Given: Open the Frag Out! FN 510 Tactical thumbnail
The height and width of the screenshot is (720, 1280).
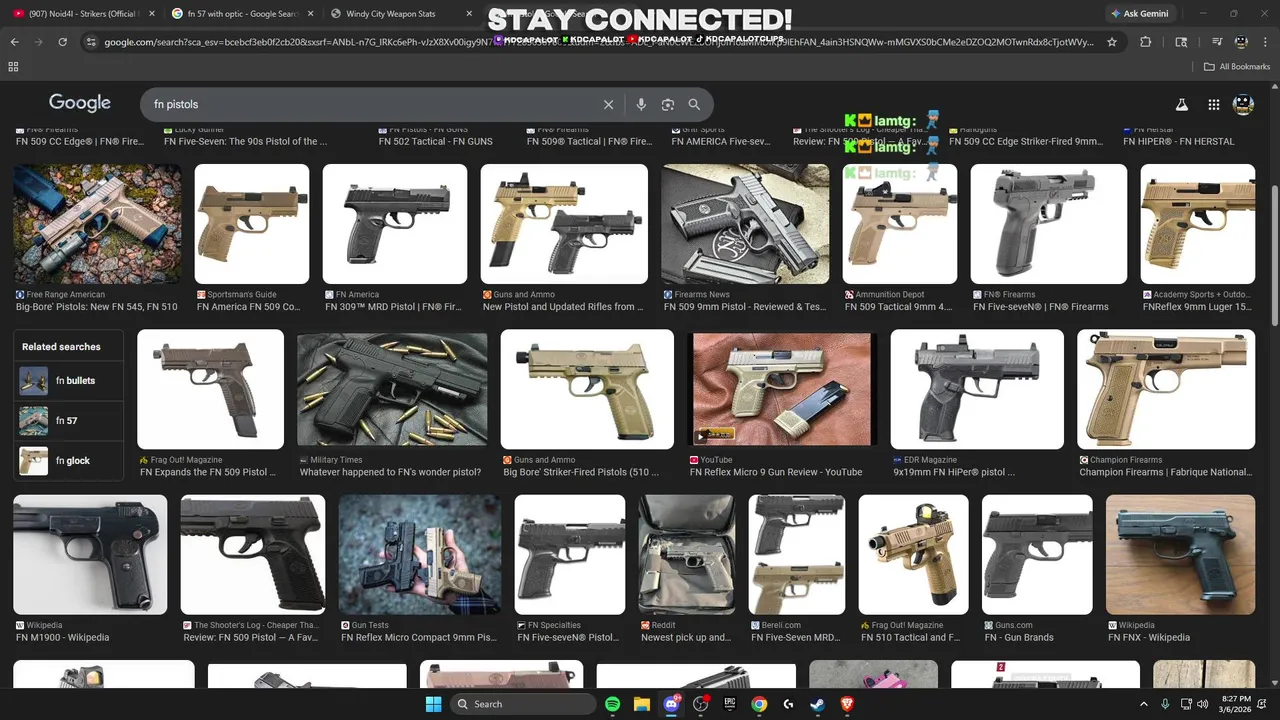Looking at the screenshot, I should click(x=914, y=555).
